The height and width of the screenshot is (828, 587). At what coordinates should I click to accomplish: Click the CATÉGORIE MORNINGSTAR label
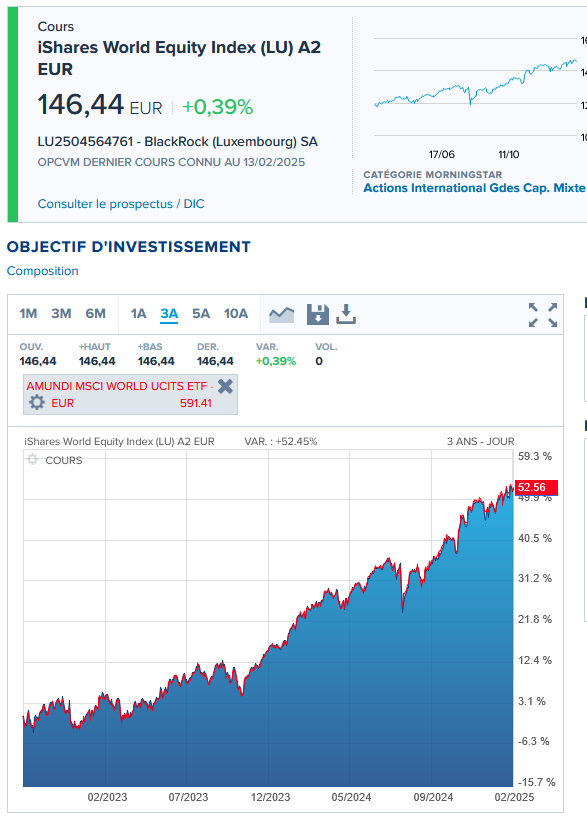tap(433, 174)
